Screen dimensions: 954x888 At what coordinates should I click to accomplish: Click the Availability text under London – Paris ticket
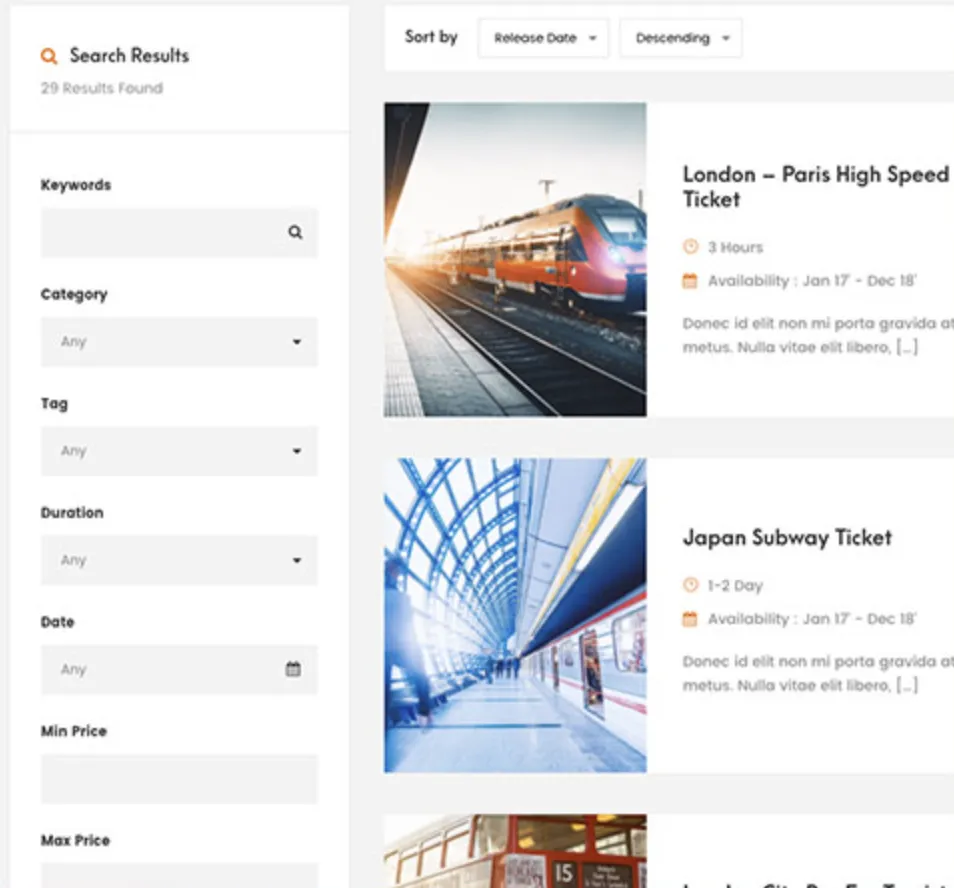812,281
